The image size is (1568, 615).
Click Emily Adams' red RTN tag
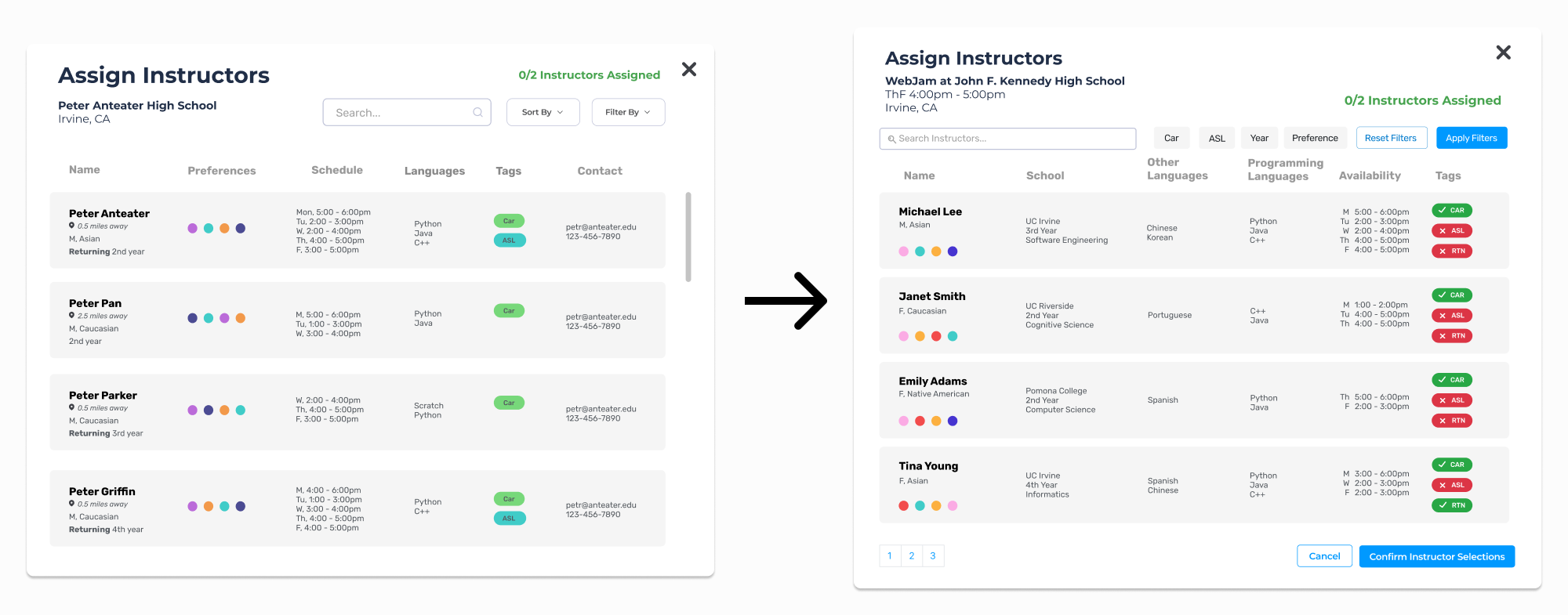[1452, 420]
